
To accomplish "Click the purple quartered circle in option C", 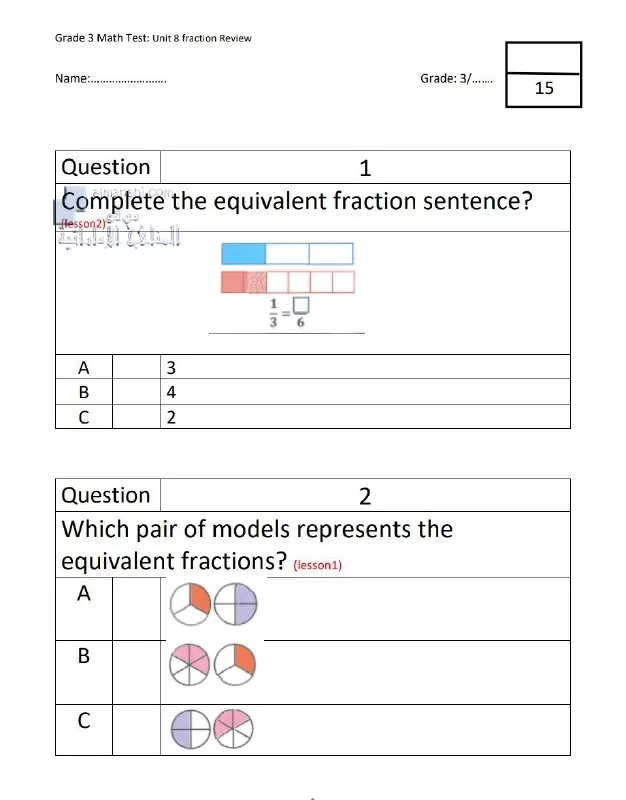I will pos(191,729).
